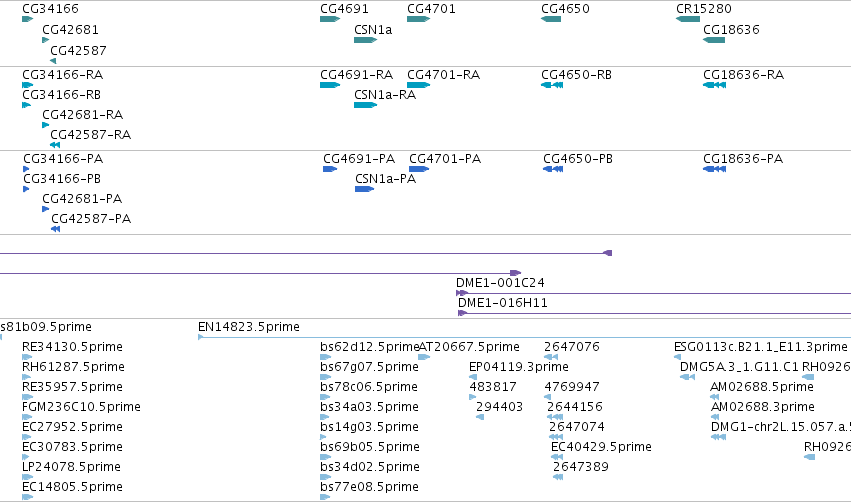Screen dimensions: 851x502
Task: Select bs62d12.5prime EST label
Action: click(x=370, y=347)
